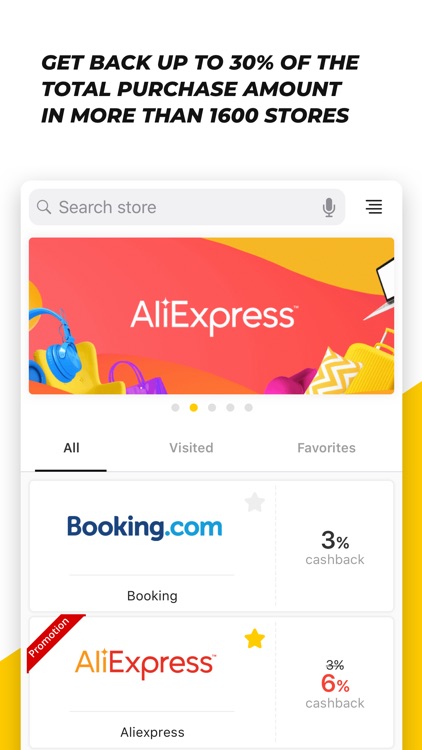Open the Favorites tab
422x750 pixels.
click(326, 448)
